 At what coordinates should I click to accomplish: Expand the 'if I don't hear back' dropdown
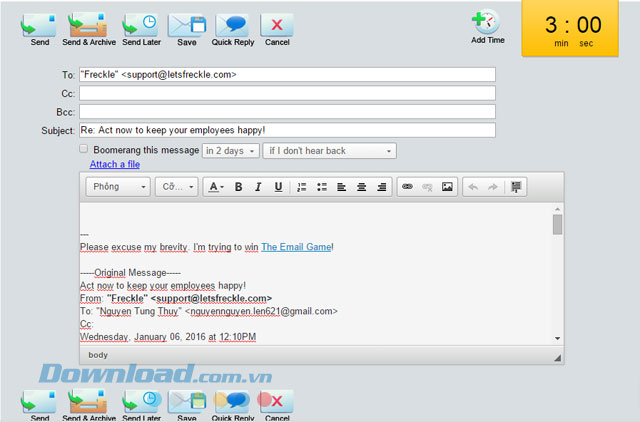329,151
